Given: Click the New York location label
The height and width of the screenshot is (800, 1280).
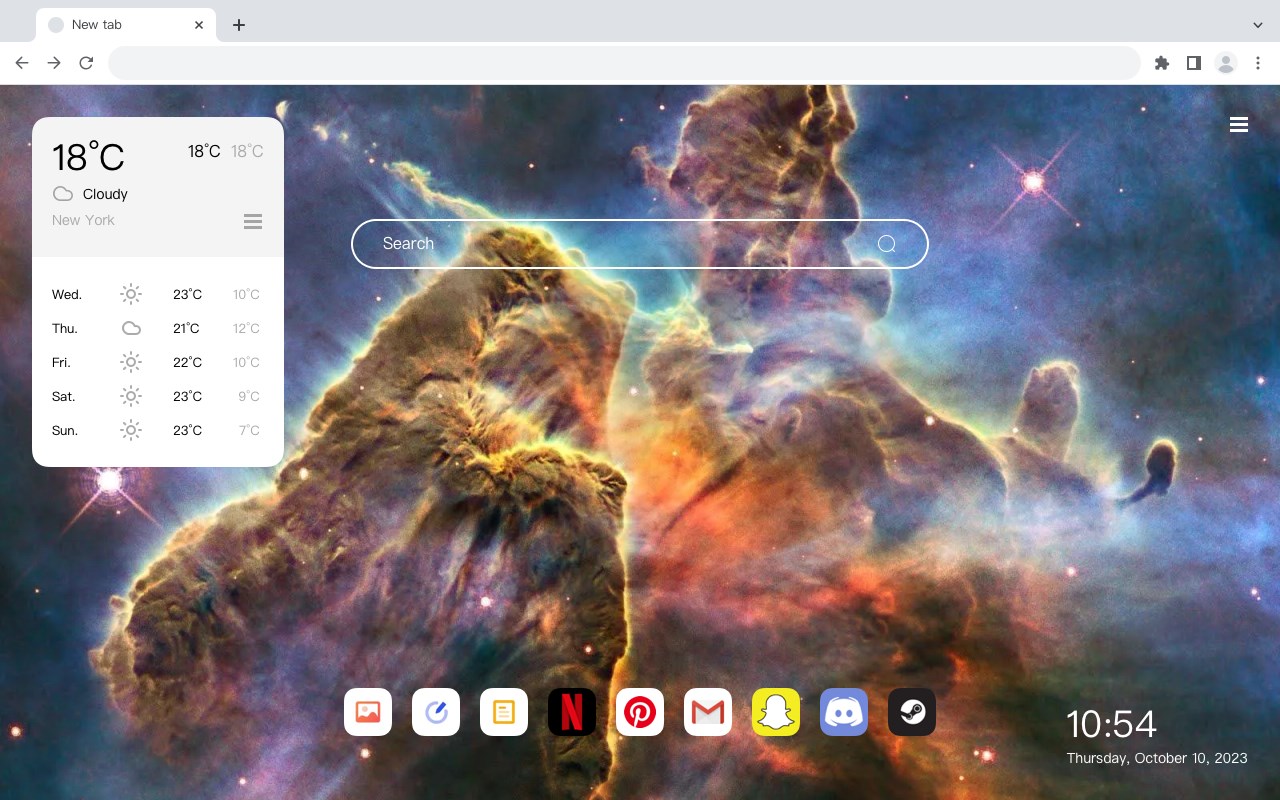Looking at the screenshot, I should point(83,220).
